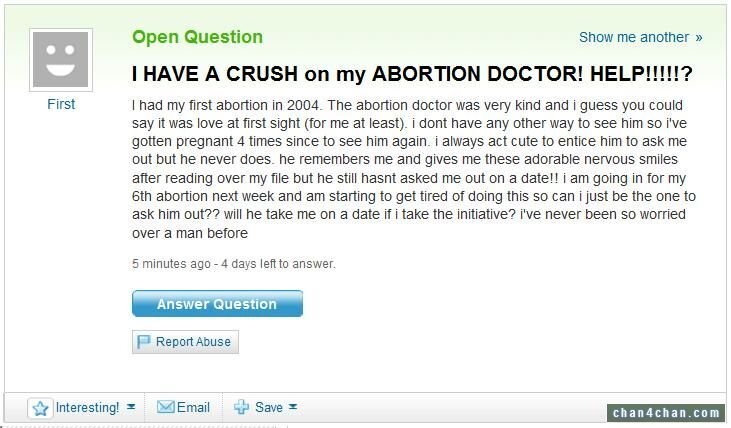Select the Interesting! label

(87, 407)
